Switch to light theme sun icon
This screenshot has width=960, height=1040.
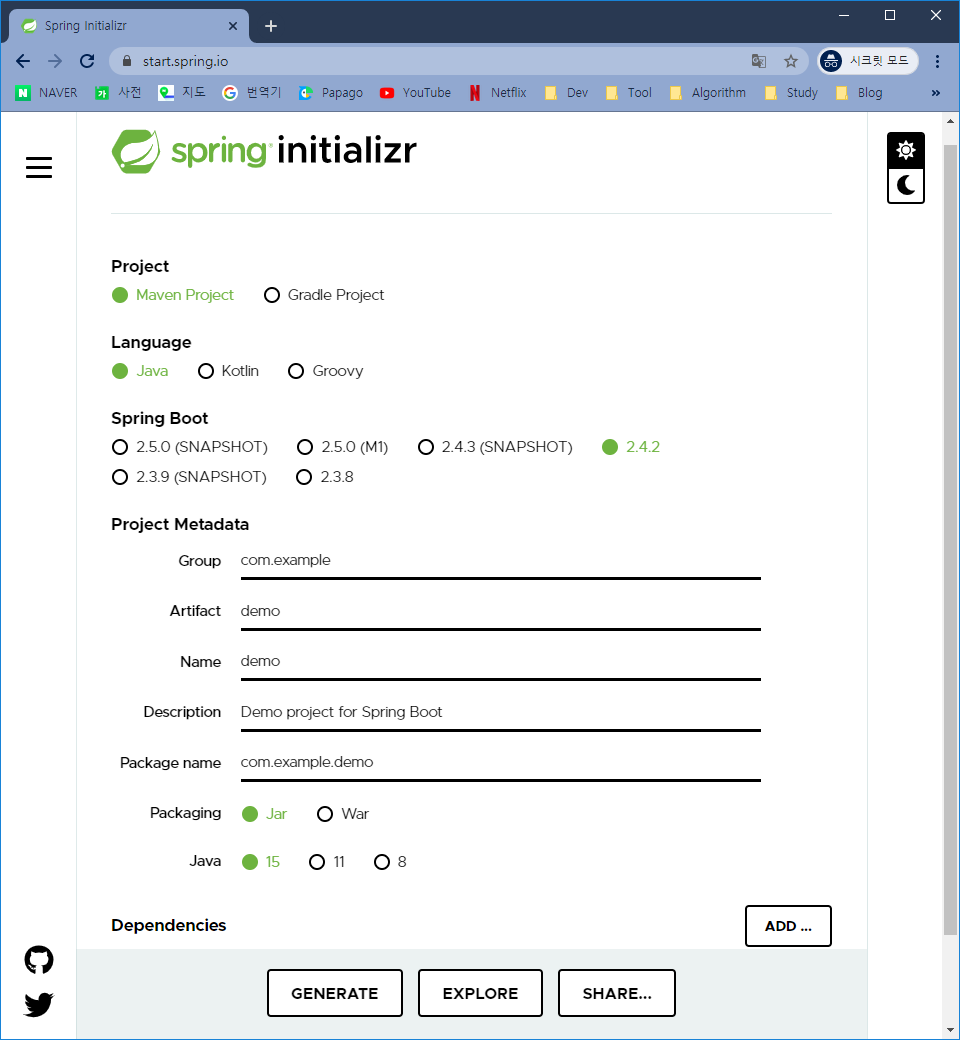point(906,150)
